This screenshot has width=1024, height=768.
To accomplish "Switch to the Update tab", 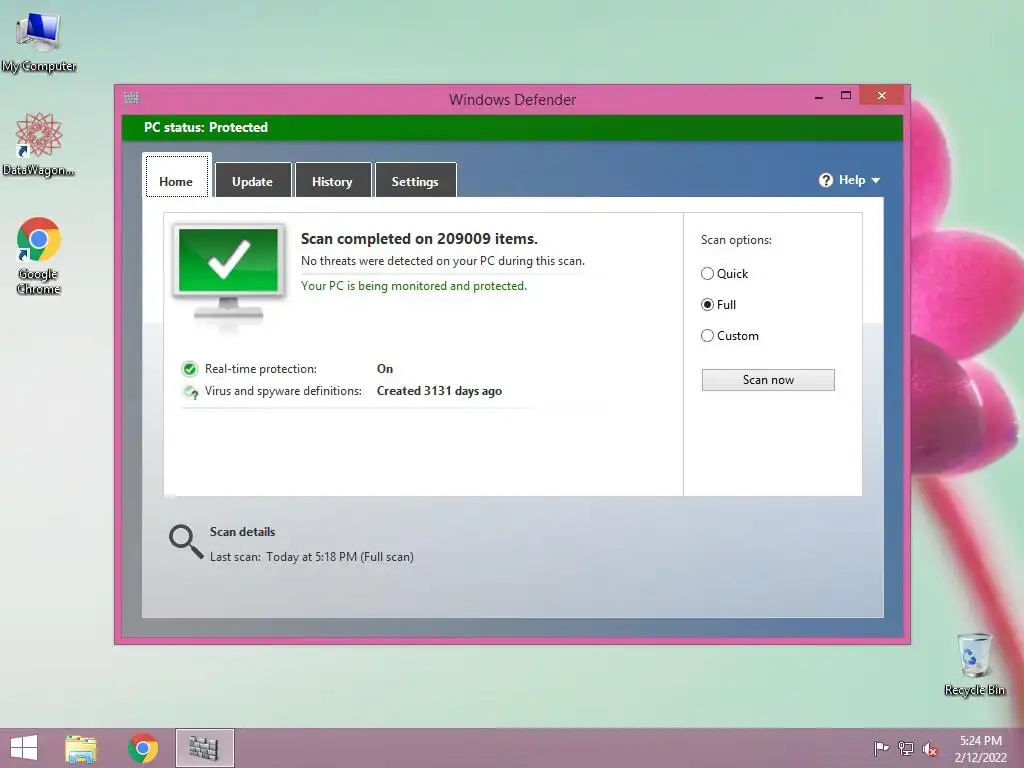I will click(x=252, y=180).
